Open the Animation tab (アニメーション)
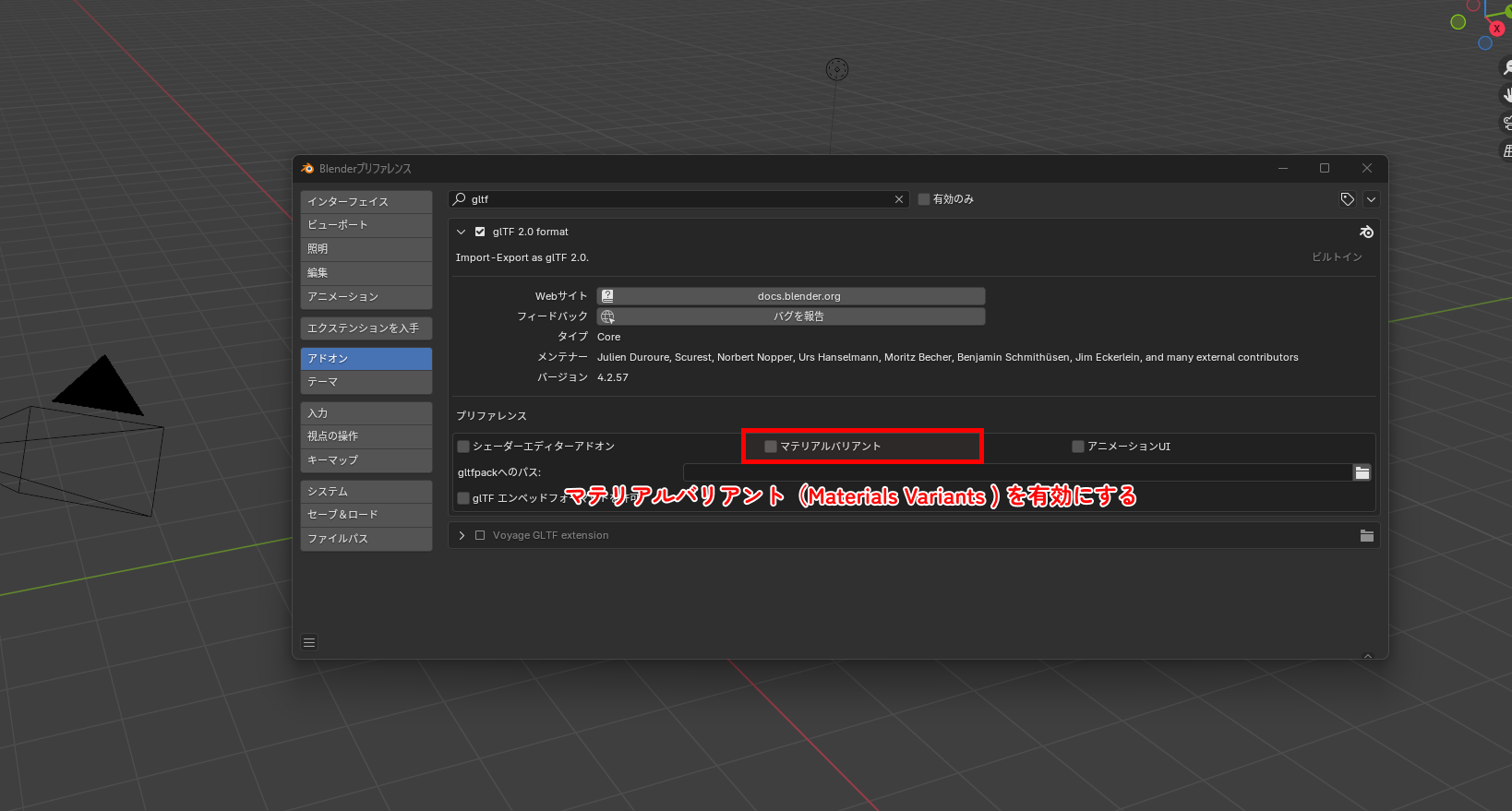Viewport: 1512px width, 811px height. tap(366, 297)
